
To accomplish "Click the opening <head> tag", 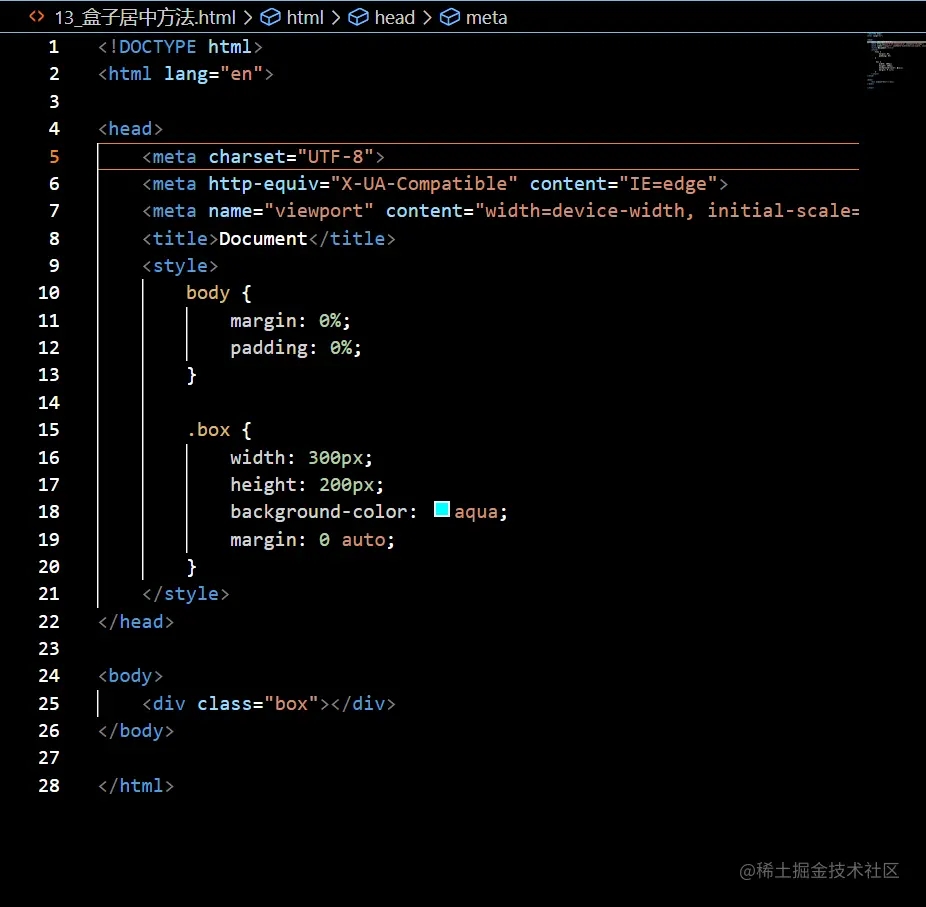I will click(131, 129).
